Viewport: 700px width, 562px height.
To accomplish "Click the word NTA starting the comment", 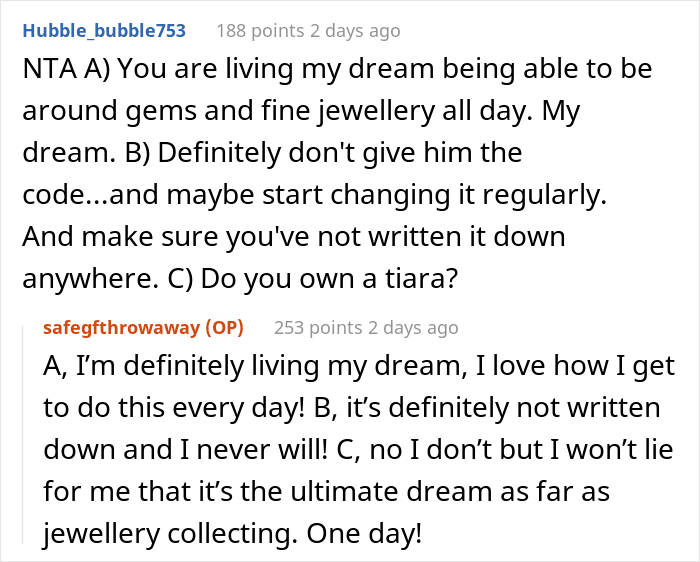I will 50,69.
